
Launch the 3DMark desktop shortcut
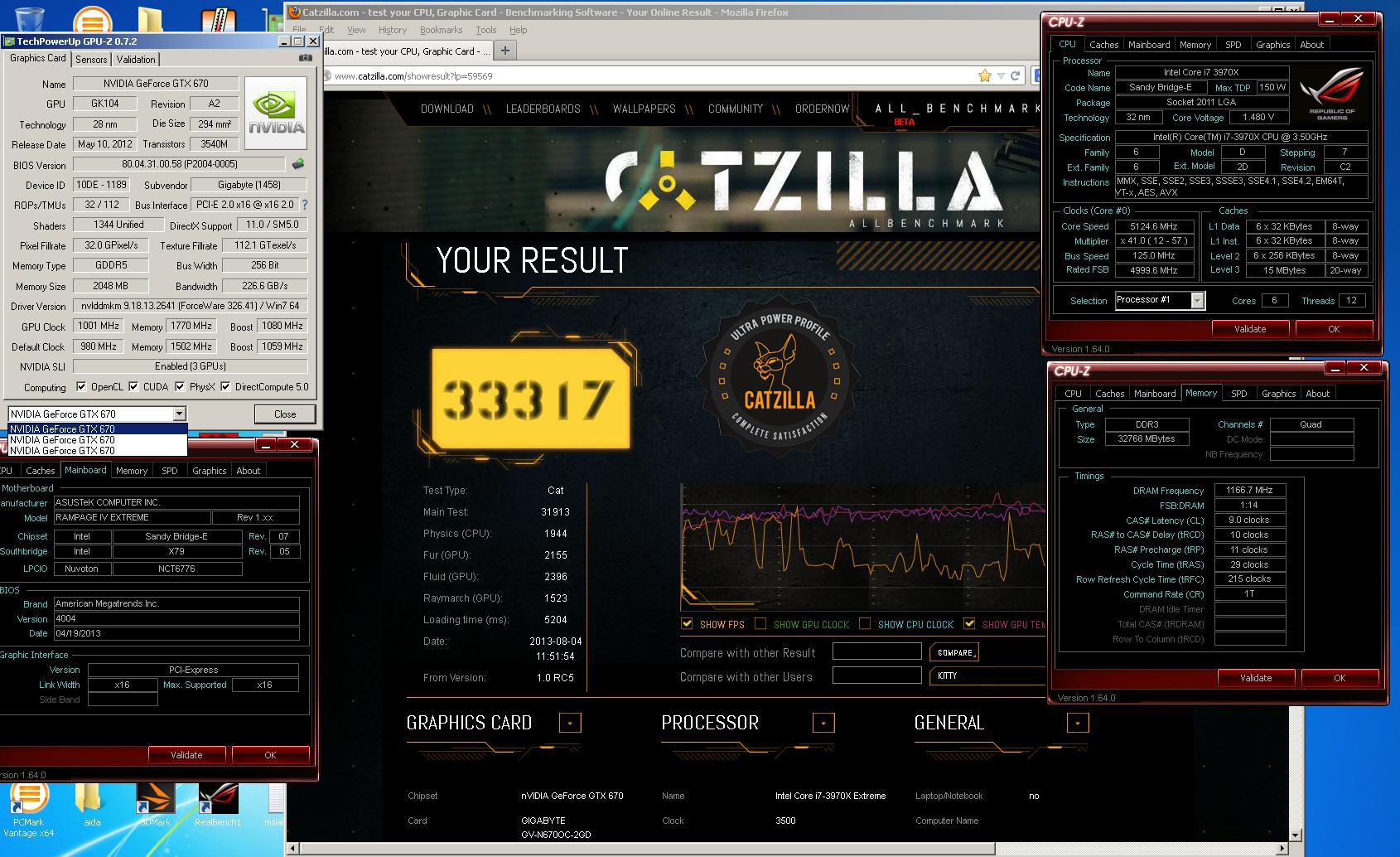[155, 804]
